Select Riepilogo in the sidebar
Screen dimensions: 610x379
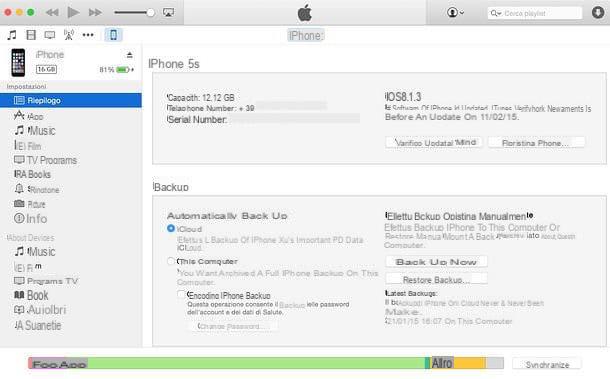pos(71,100)
